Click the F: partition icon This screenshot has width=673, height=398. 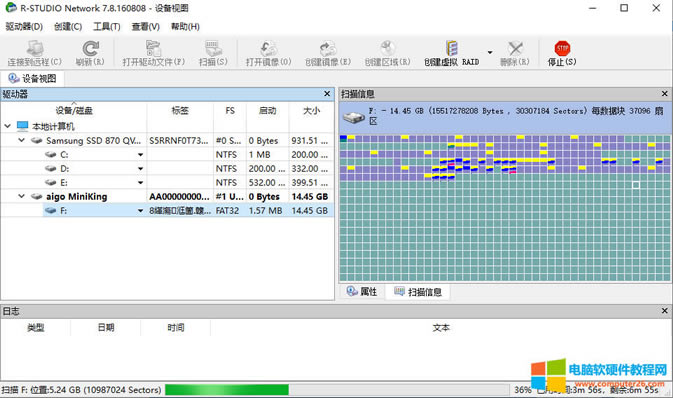(51, 210)
